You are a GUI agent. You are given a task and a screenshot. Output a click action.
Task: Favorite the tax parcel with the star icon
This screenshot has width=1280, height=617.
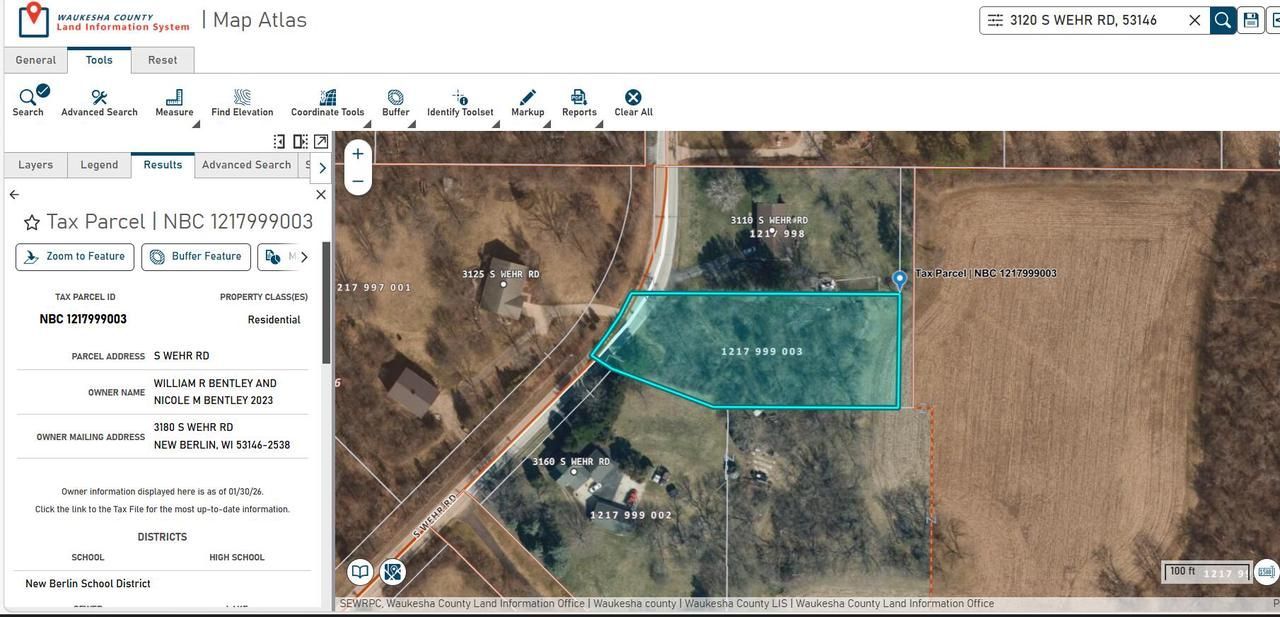click(32, 222)
